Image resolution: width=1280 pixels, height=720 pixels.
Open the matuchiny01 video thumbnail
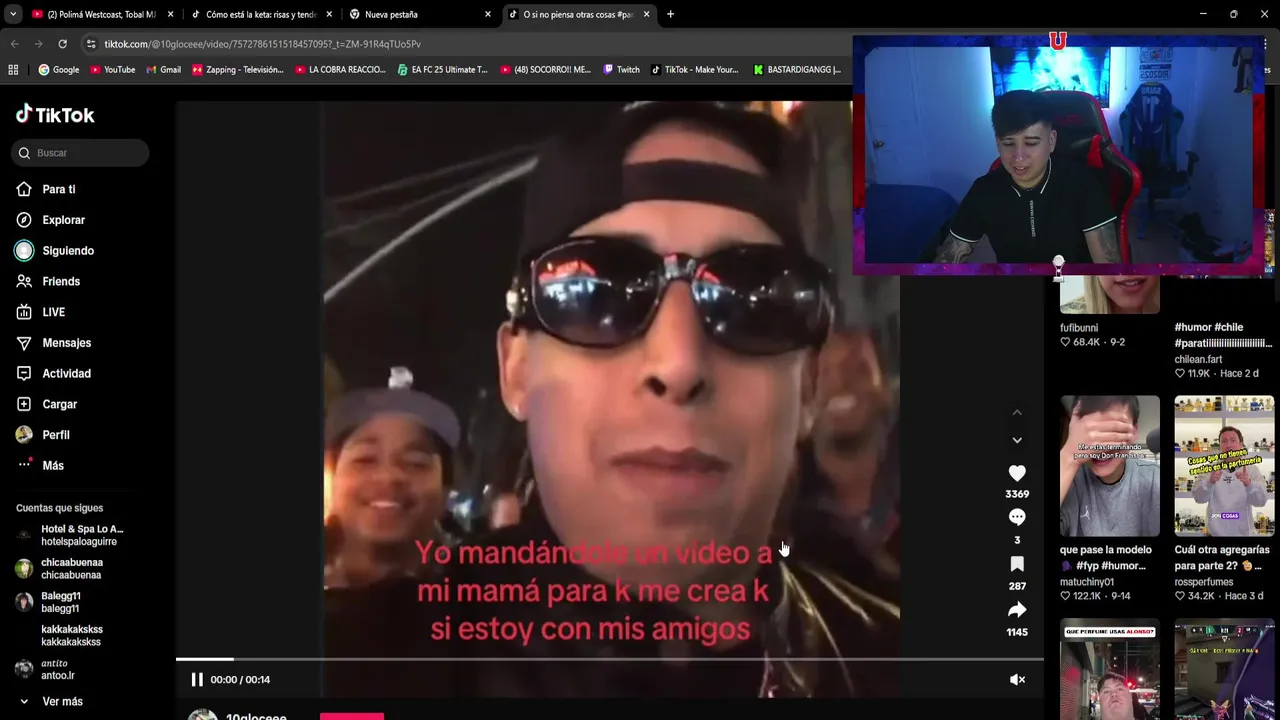pos(1110,466)
